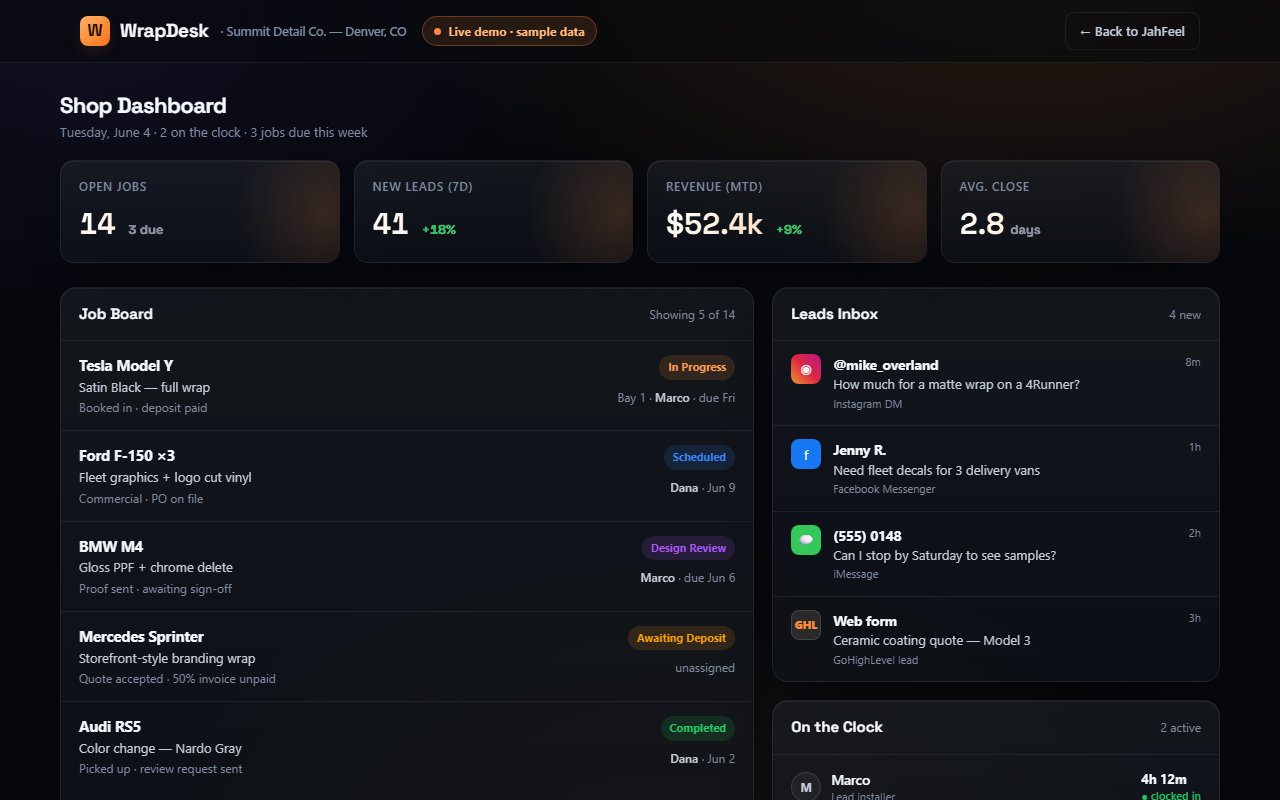1280x800 pixels.
Task: Click 'Quote accepted · 50% invoice unpaid' note
Action: [177, 679]
